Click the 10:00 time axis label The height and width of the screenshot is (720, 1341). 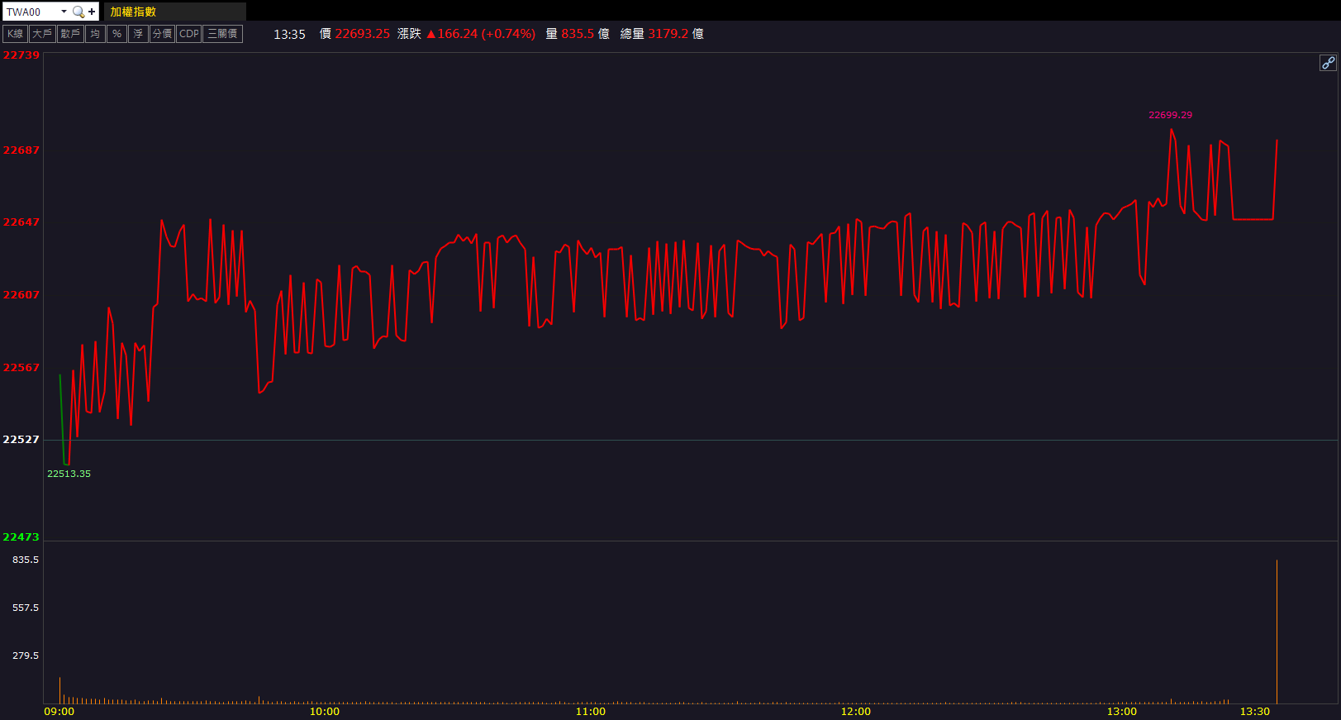point(324,712)
